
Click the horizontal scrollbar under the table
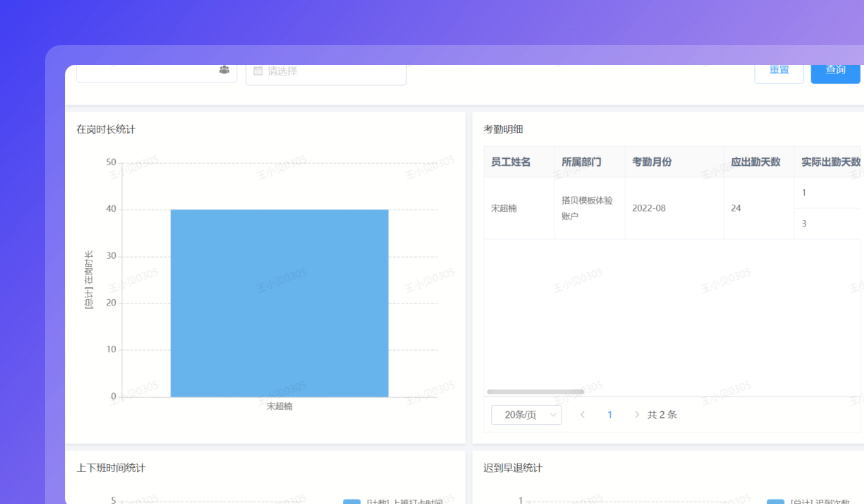[x=535, y=392]
